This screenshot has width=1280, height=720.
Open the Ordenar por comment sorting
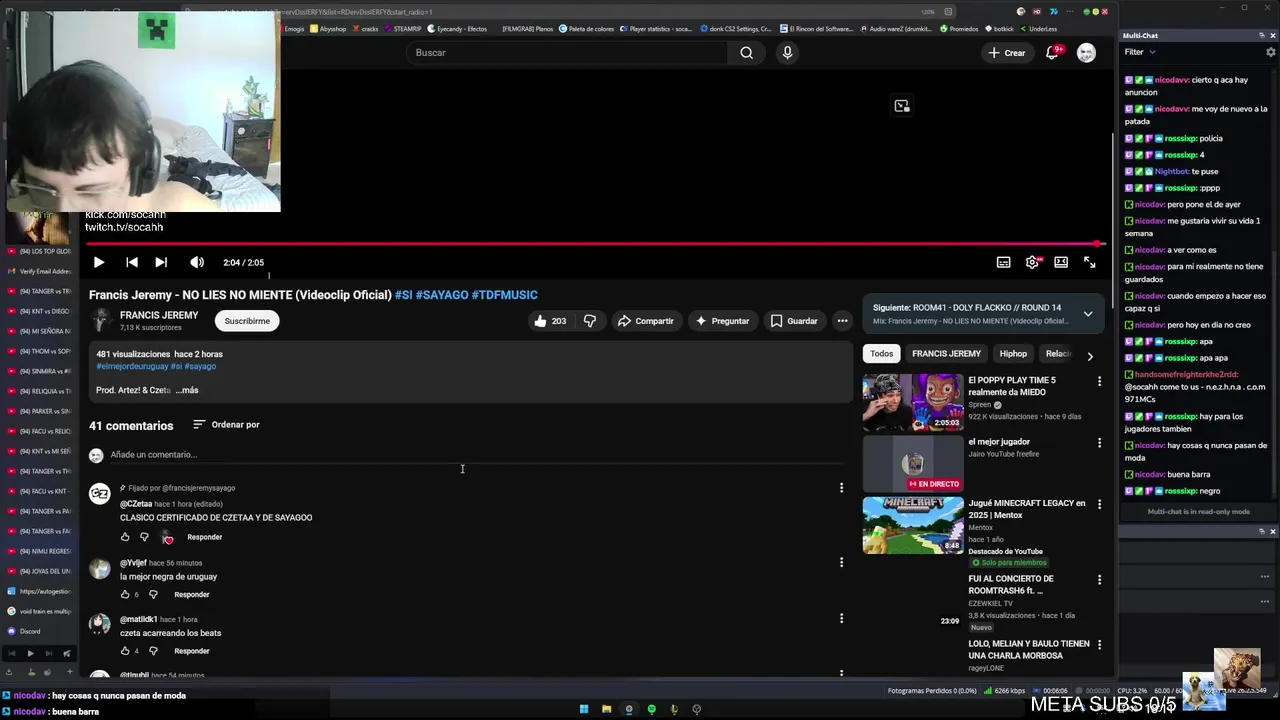(226, 425)
